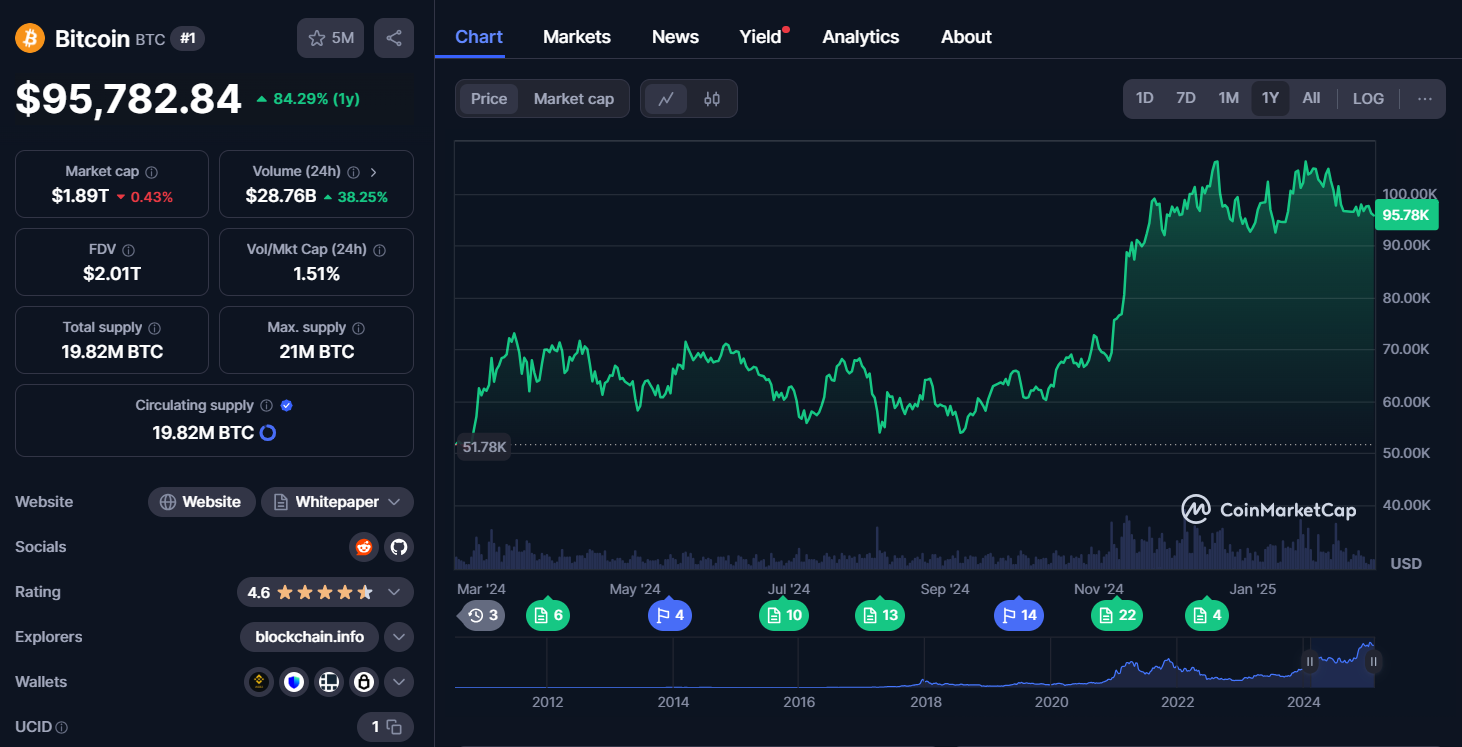Toggle the LOG scale option
1462x747 pixels.
click(1368, 98)
